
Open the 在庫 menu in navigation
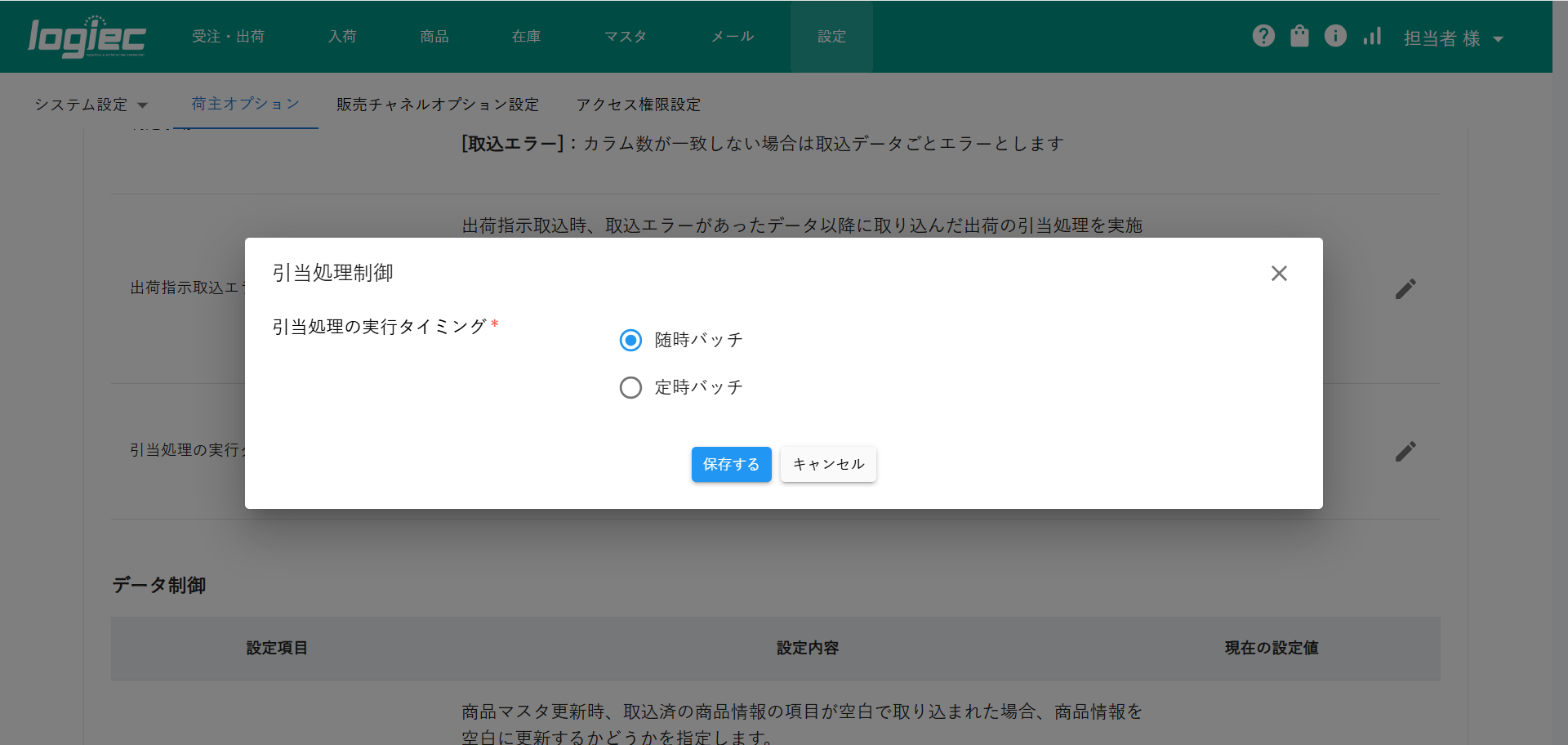526,37
